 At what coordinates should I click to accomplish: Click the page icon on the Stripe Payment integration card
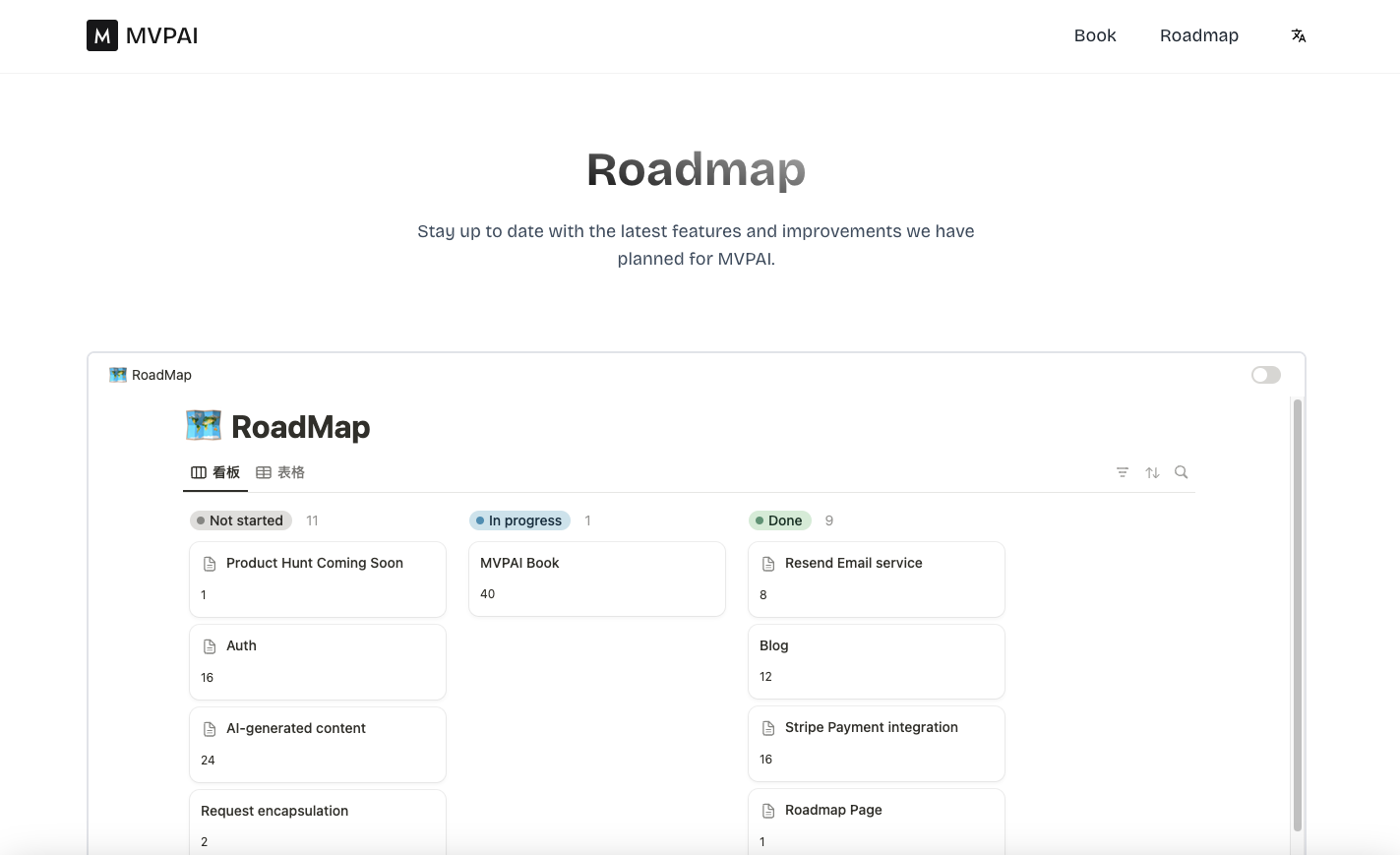coord(768,728)
